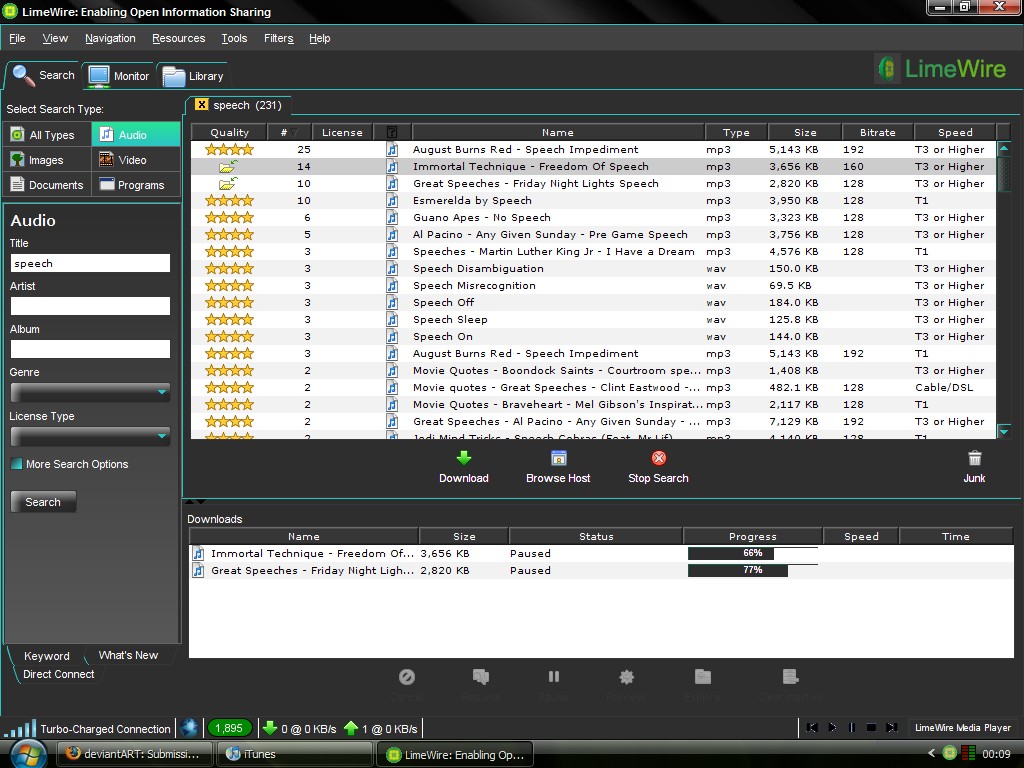Sort results by the Name column header
The height and width of the screenshot is (768, 1024).
[558, 133]
